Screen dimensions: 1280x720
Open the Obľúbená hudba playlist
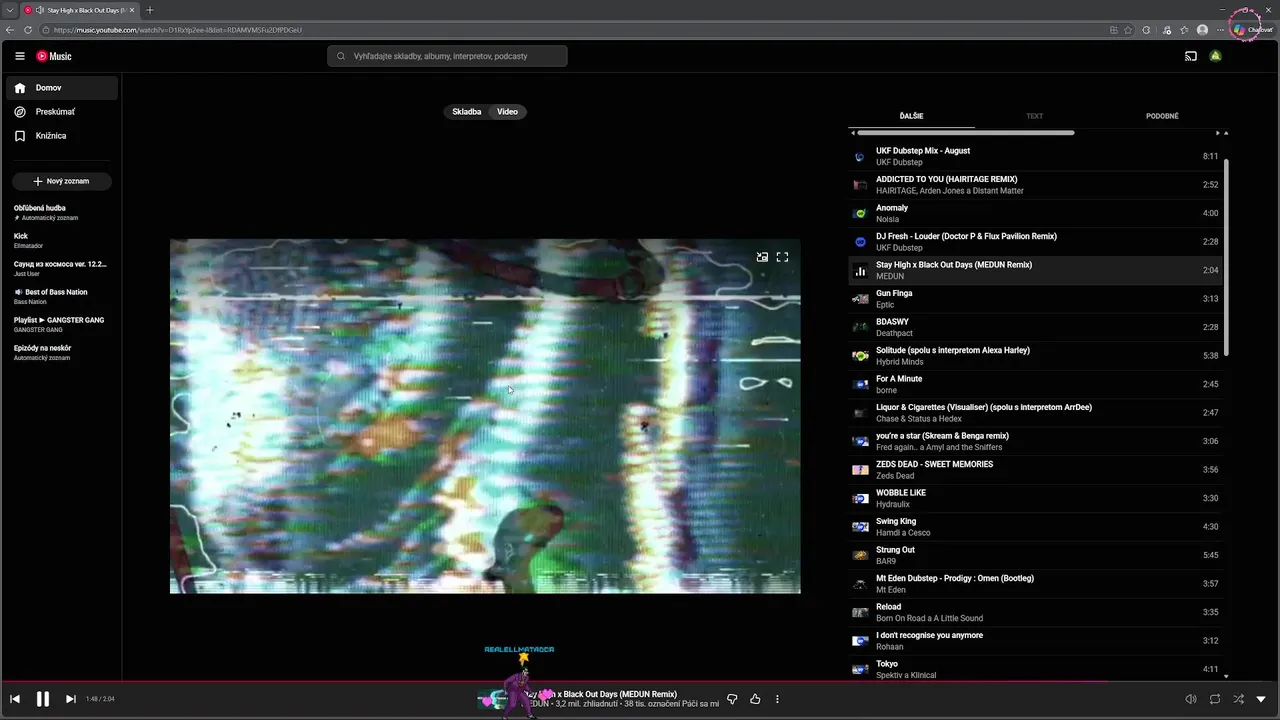click(x=61, y=212)
